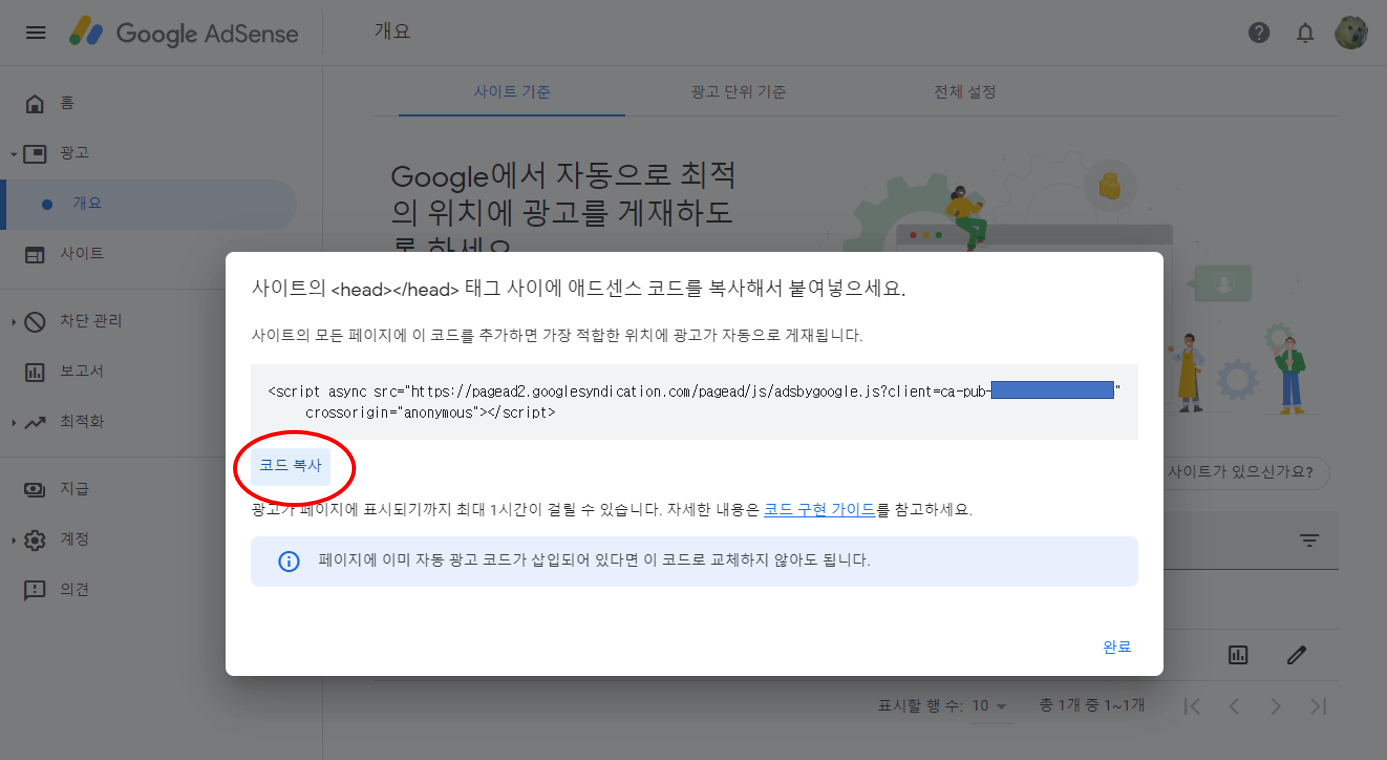
Task: Click the 코드 복사 button
Action: pos(290,466)
